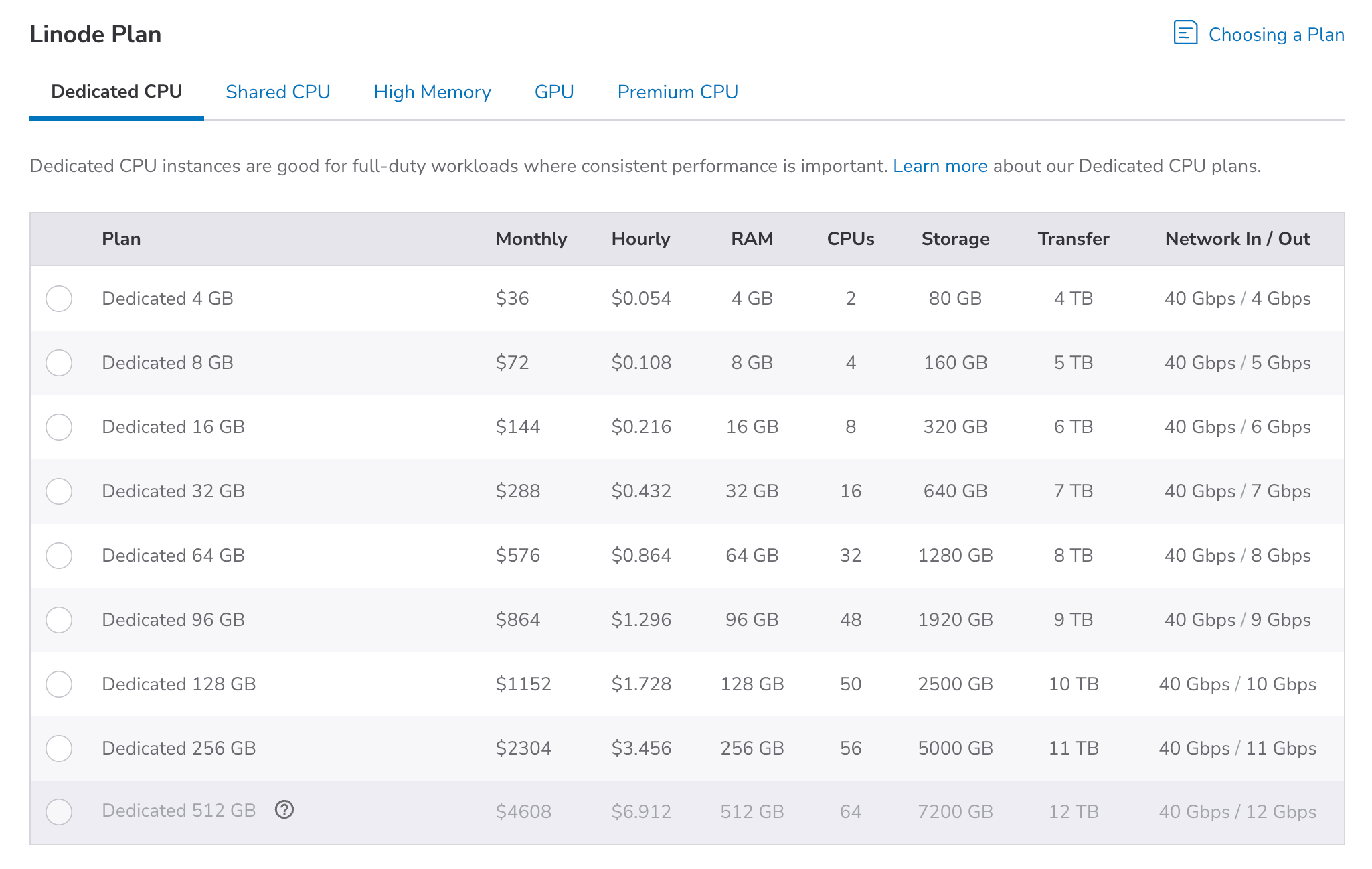This screenshot has height=869, width=1372.
Task: Select the Dedicated 128 GB plan radio
Action: (x=59, y=684)
